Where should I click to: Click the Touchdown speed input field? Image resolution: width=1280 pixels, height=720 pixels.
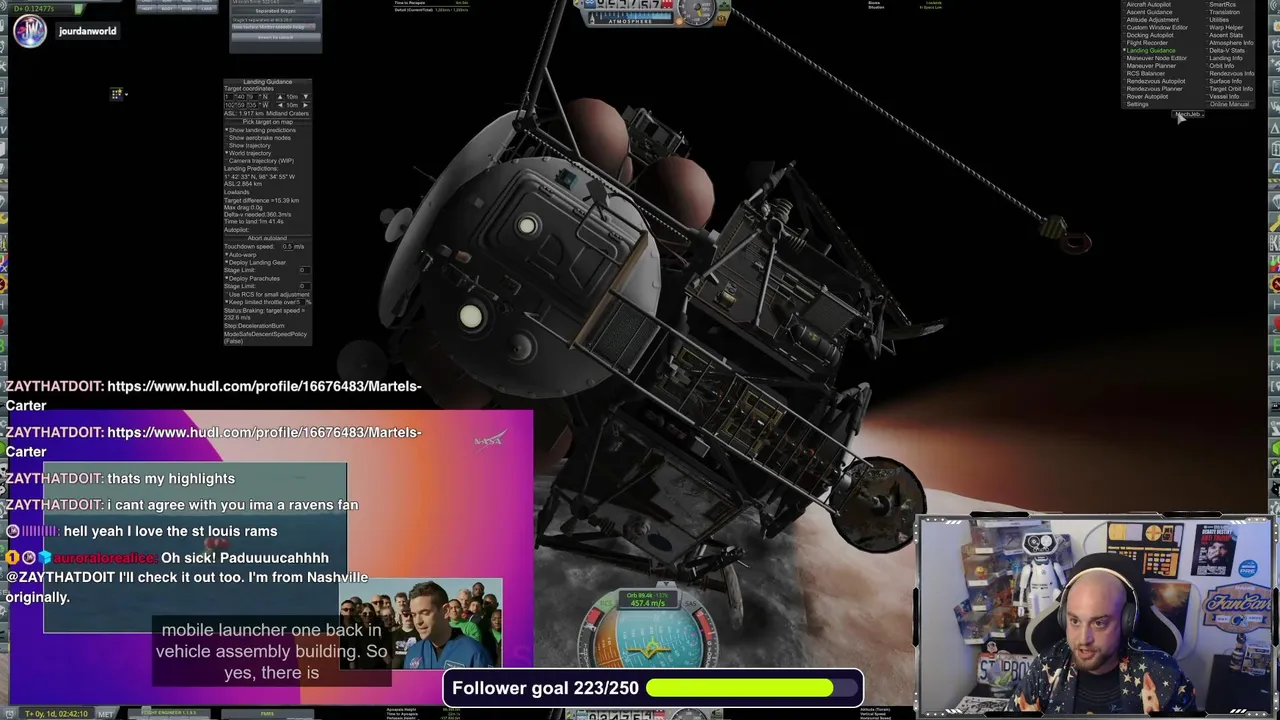pos(288,246)
